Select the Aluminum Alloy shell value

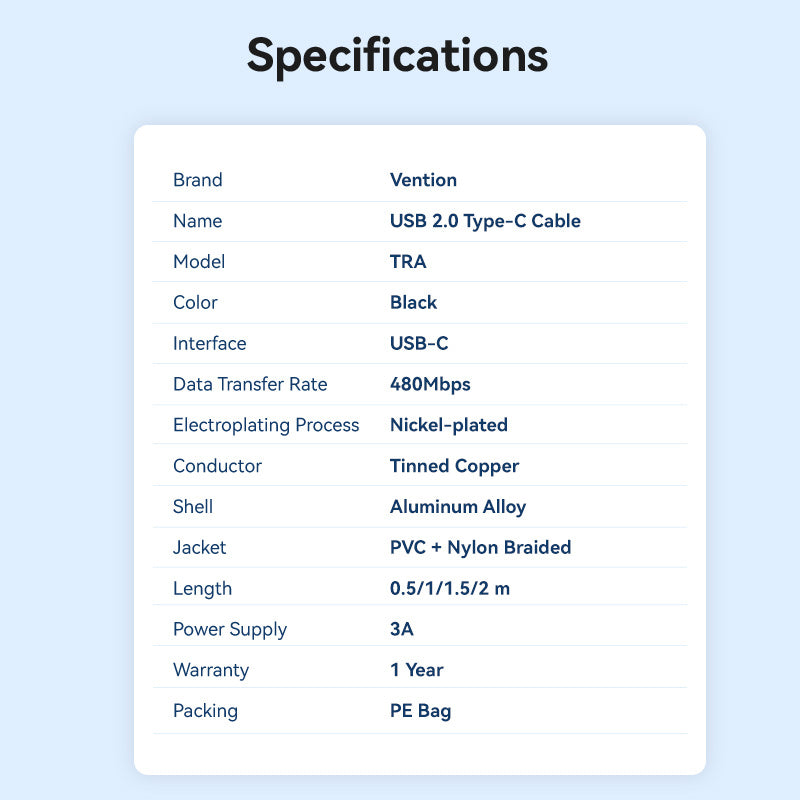pos(458,507)
